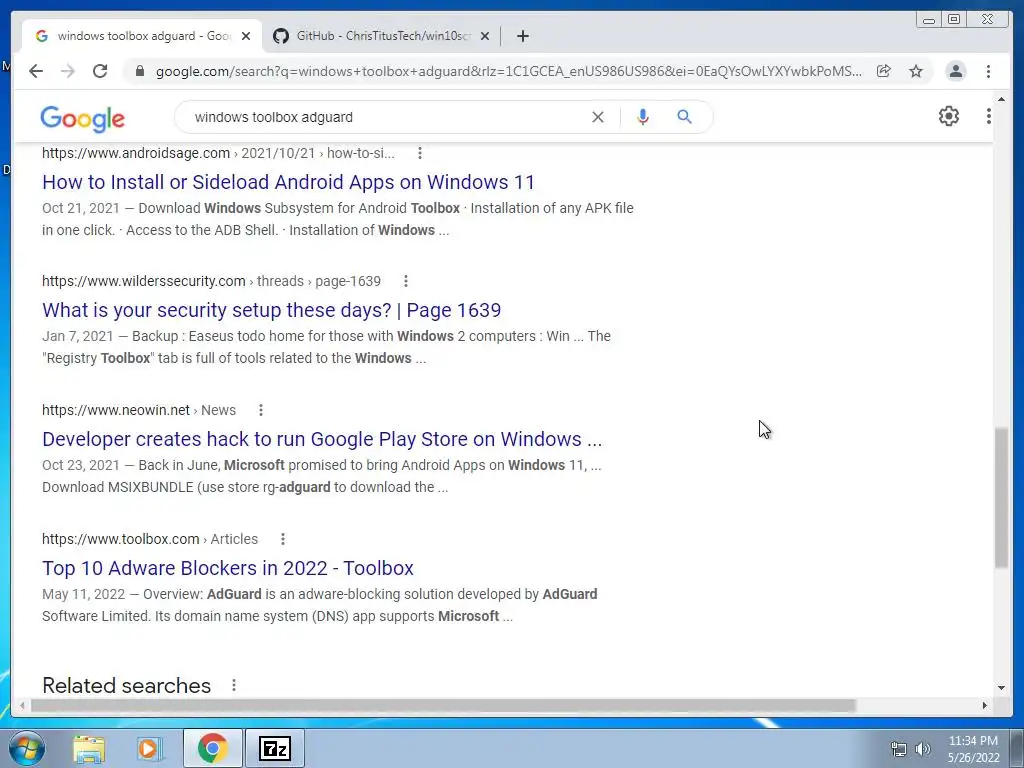The height and width of the screenshot is (768, 1024).
Task: Click the horizontal scrollbar thumb
Action: point(443,705)
